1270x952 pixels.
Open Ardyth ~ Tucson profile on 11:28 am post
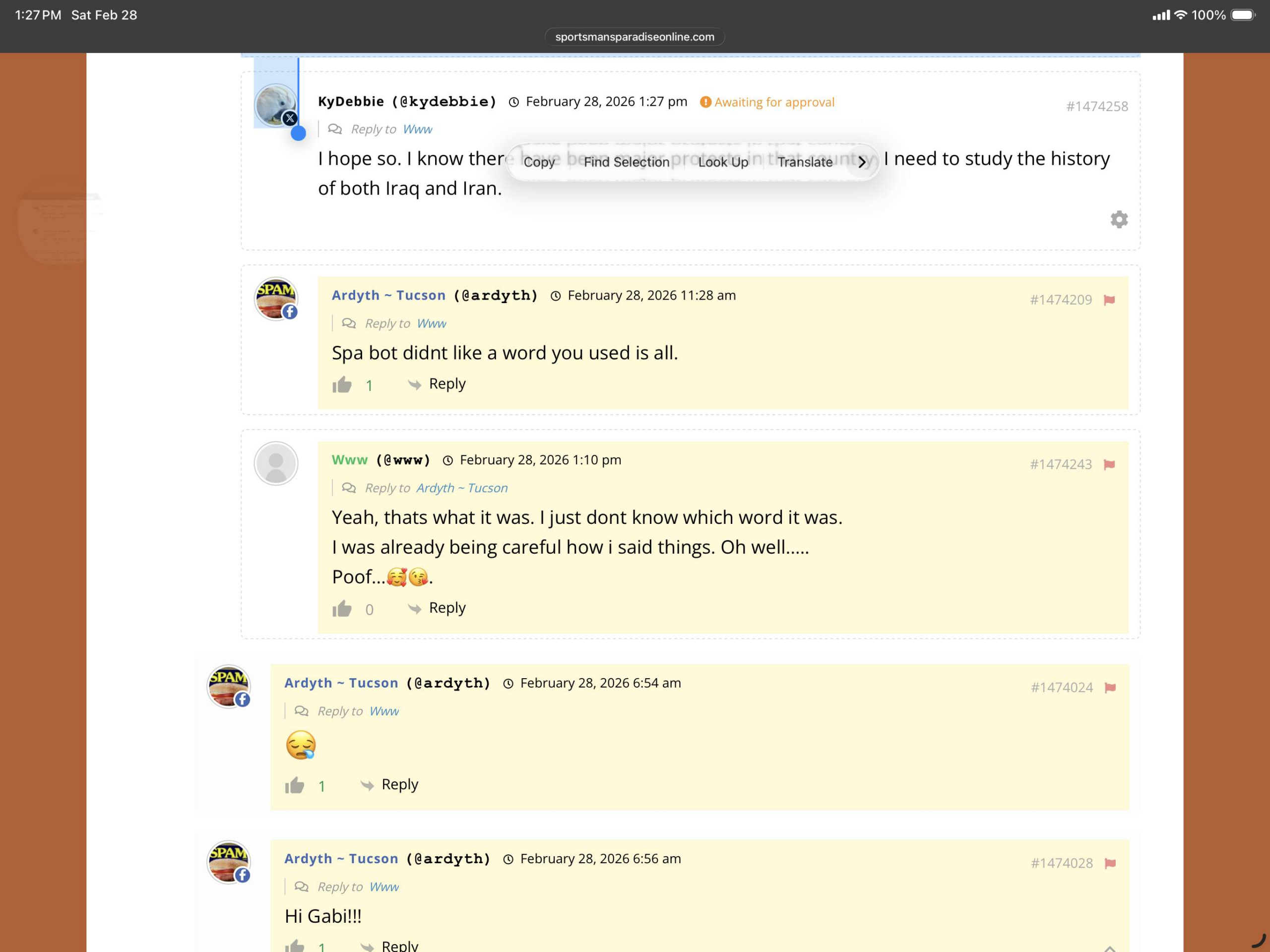click(389, 295)
